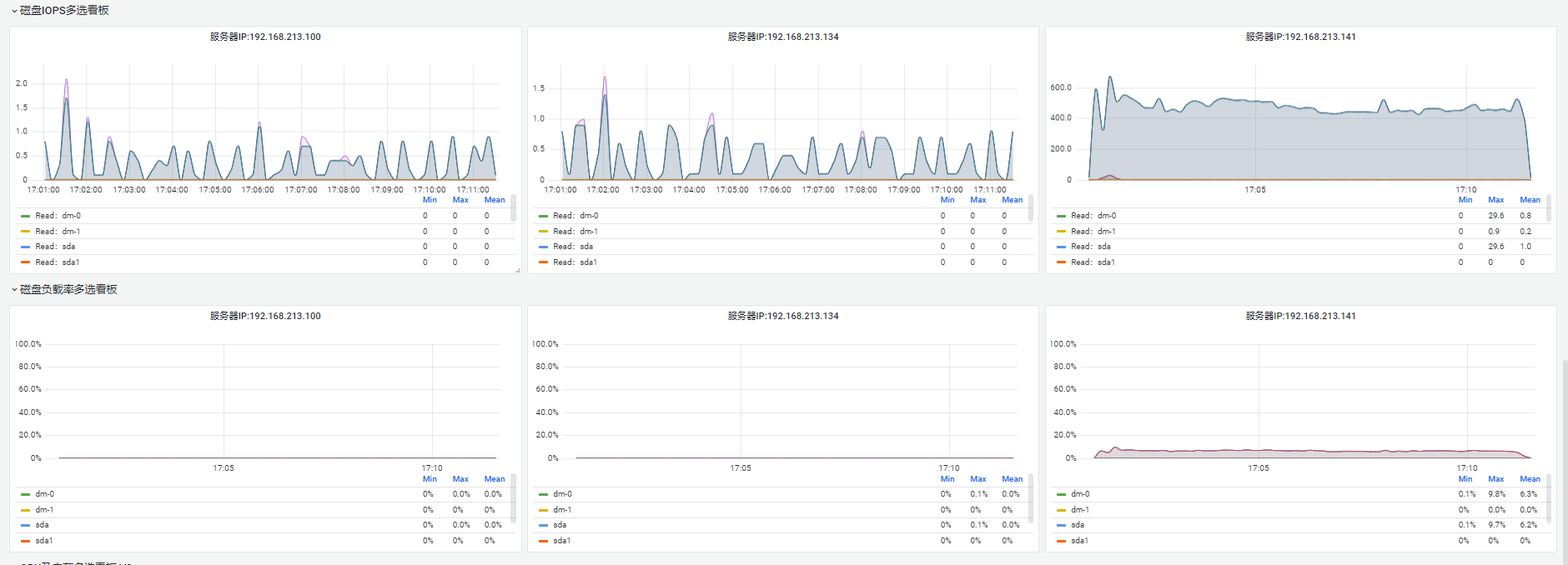Click orange Read: sda1 icon in 192.168.213.141 IOPS legend
Image resolution: width=1568 pixels, height=565 pixels.
coord(1061,262)
